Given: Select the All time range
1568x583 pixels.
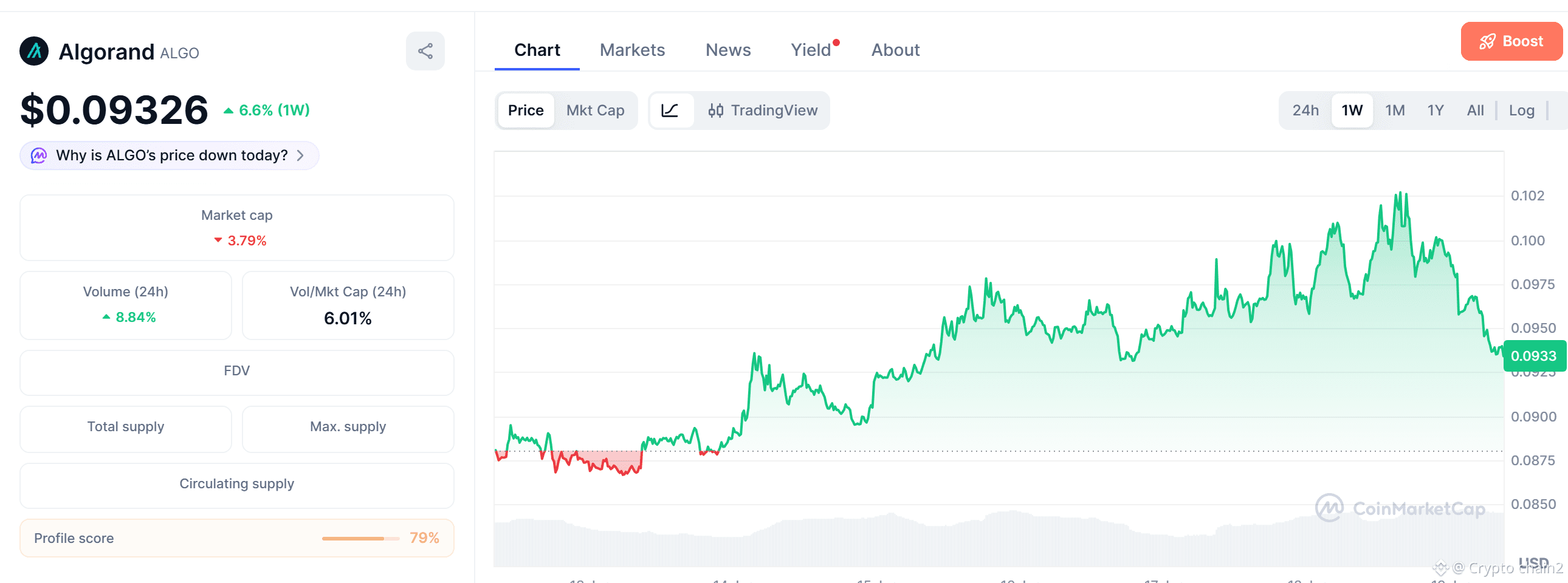Looking at the screenshot, I should 1475,111.
